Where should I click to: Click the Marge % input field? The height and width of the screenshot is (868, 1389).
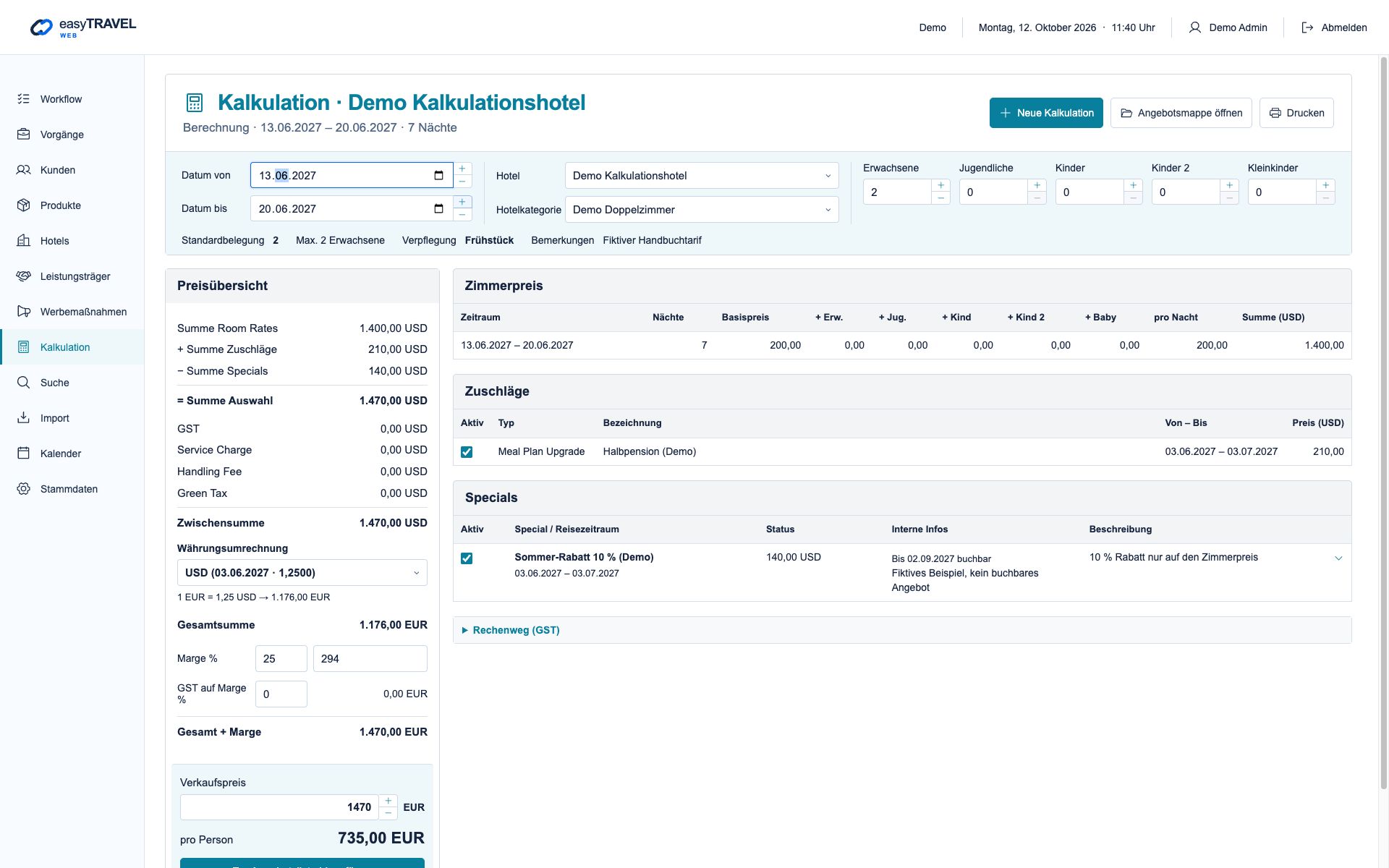coord(281,659)
